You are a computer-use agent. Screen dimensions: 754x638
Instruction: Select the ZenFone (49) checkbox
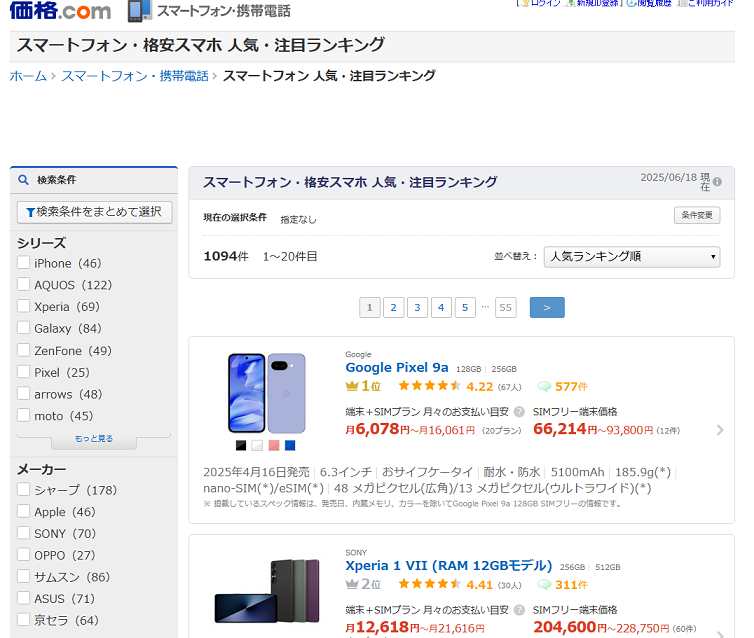(x=24, y=350)
